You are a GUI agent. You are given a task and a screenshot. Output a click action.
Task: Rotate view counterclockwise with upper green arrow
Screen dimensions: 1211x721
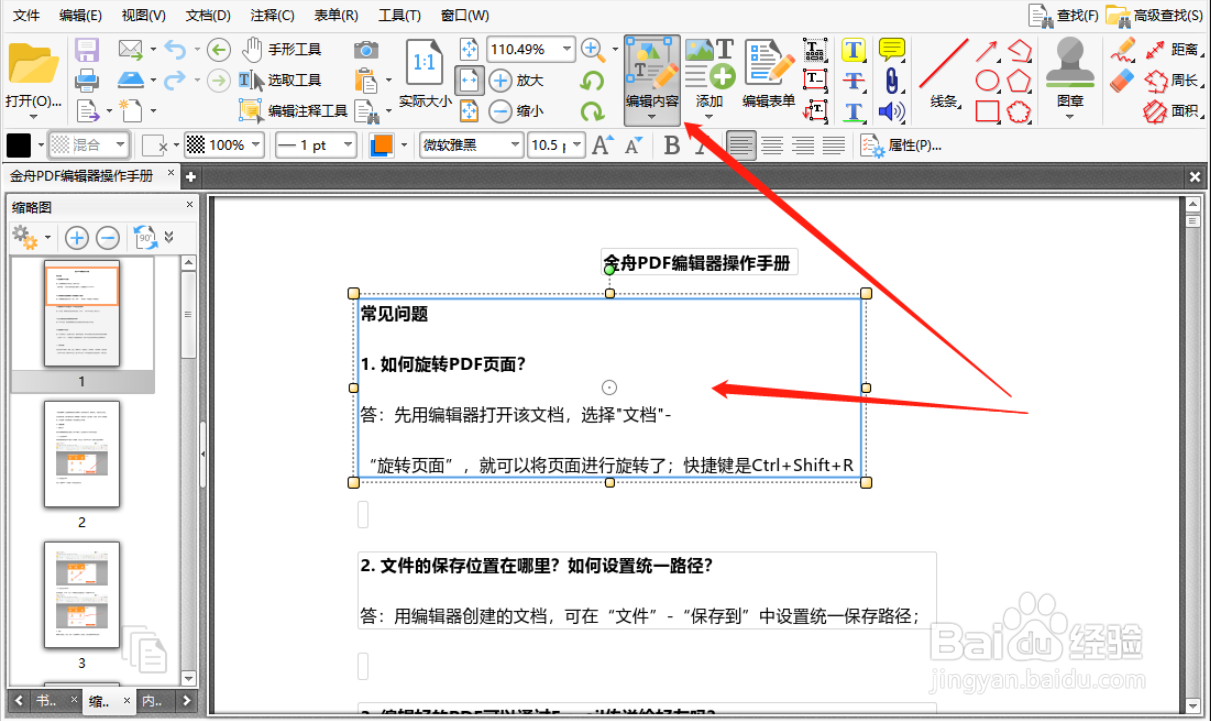click(592, 80)
